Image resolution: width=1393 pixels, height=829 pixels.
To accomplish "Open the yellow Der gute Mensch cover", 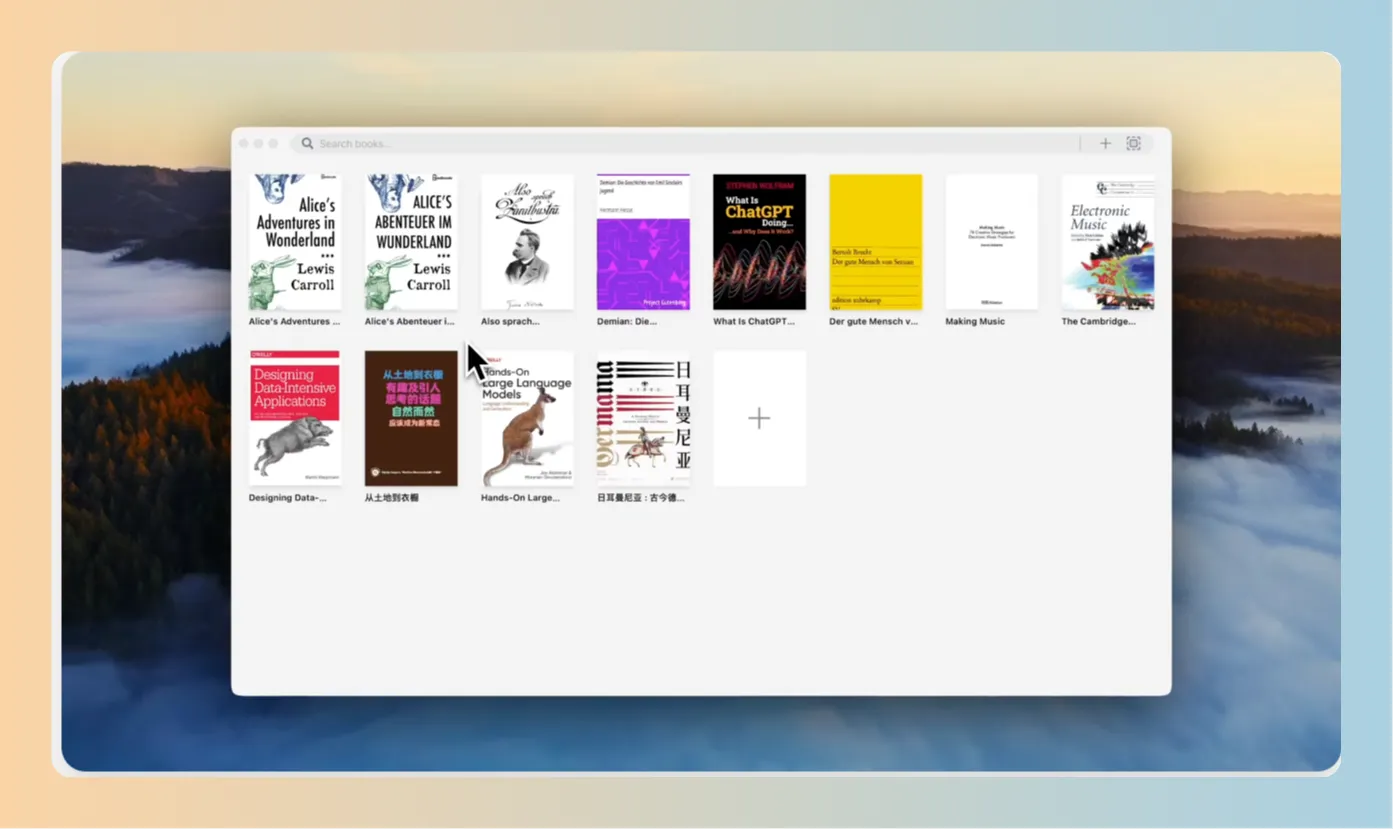I will (875, 242).
